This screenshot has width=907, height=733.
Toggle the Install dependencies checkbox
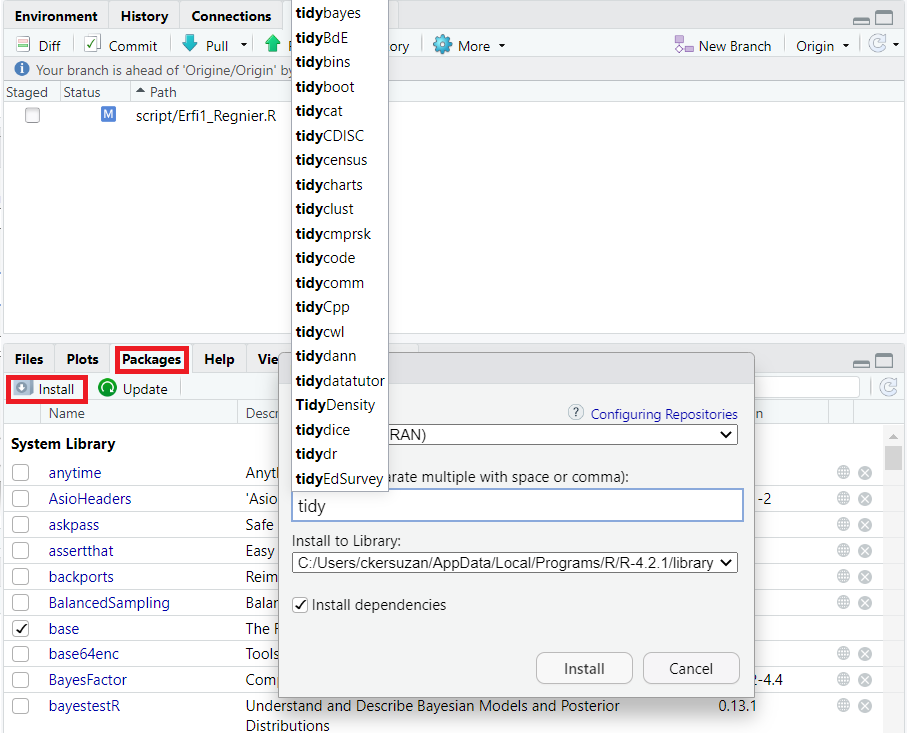300,605
